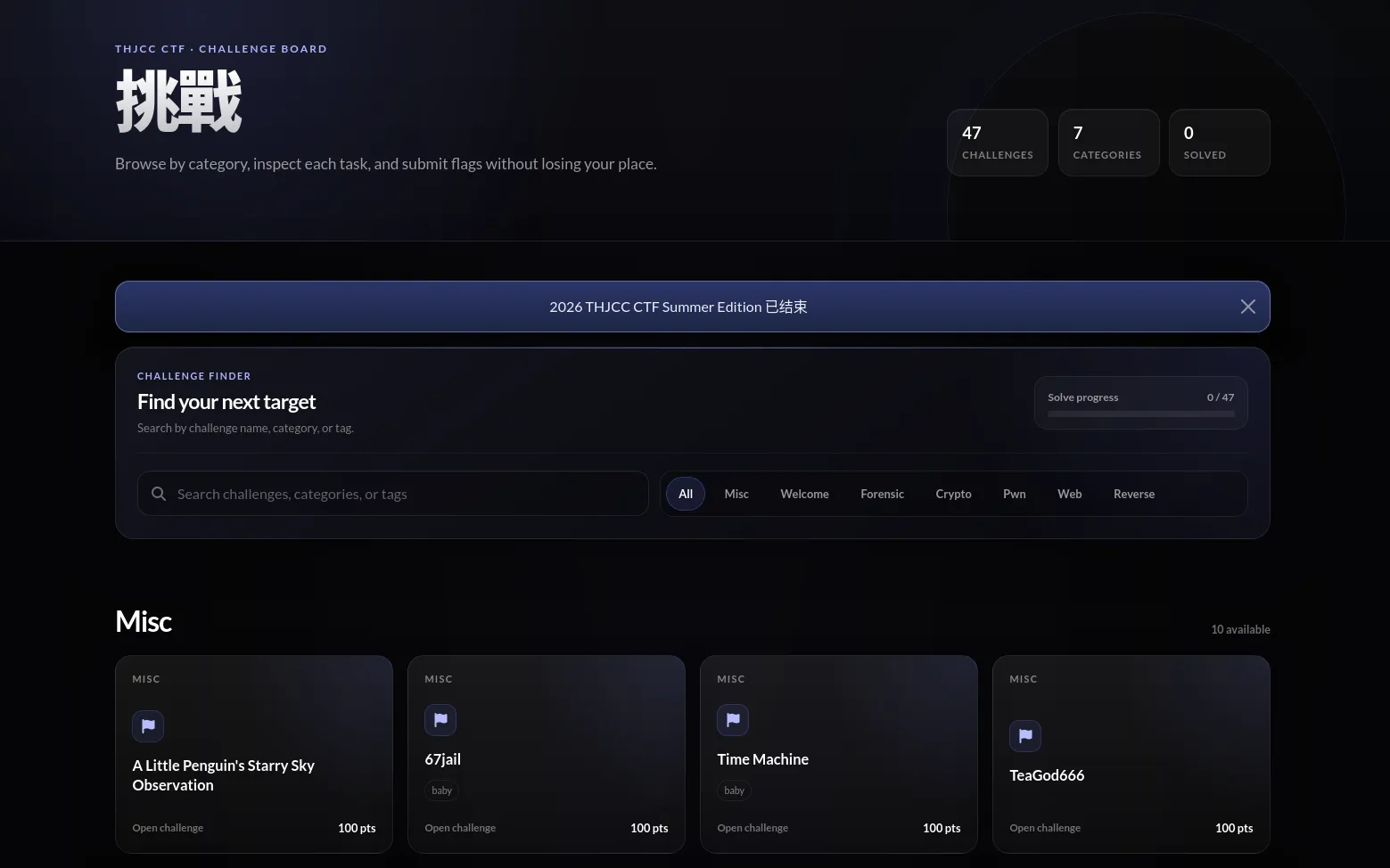The width and height of the screenshot is (1390, 868).
Task: Click the 0 Solved stat box
Action: pos(1220,143)
